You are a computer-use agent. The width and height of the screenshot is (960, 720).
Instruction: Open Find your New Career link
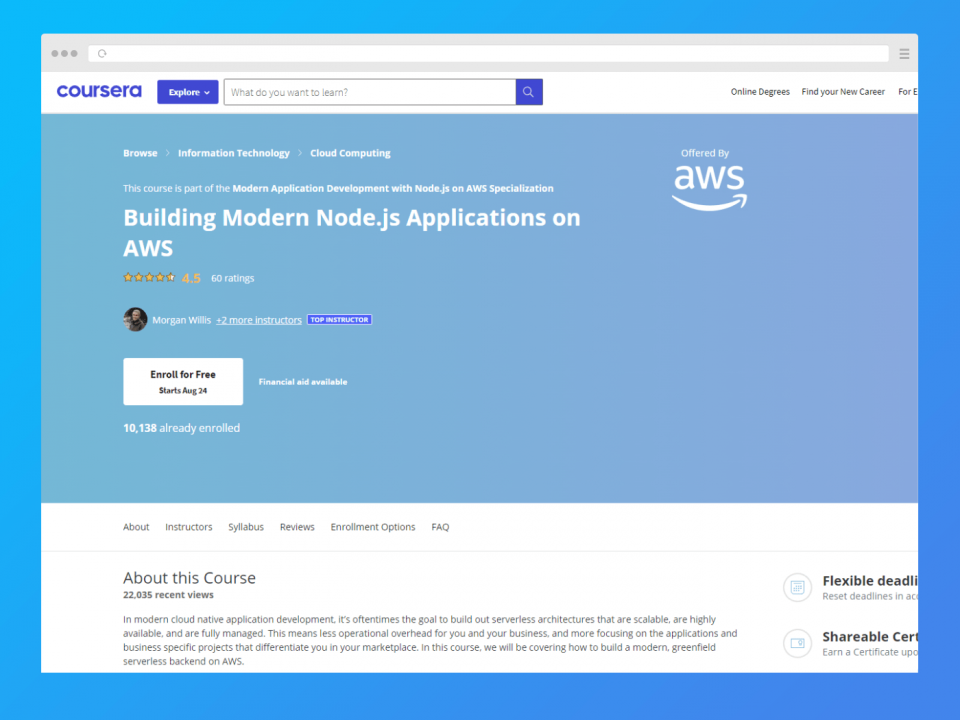click(842, 92)
